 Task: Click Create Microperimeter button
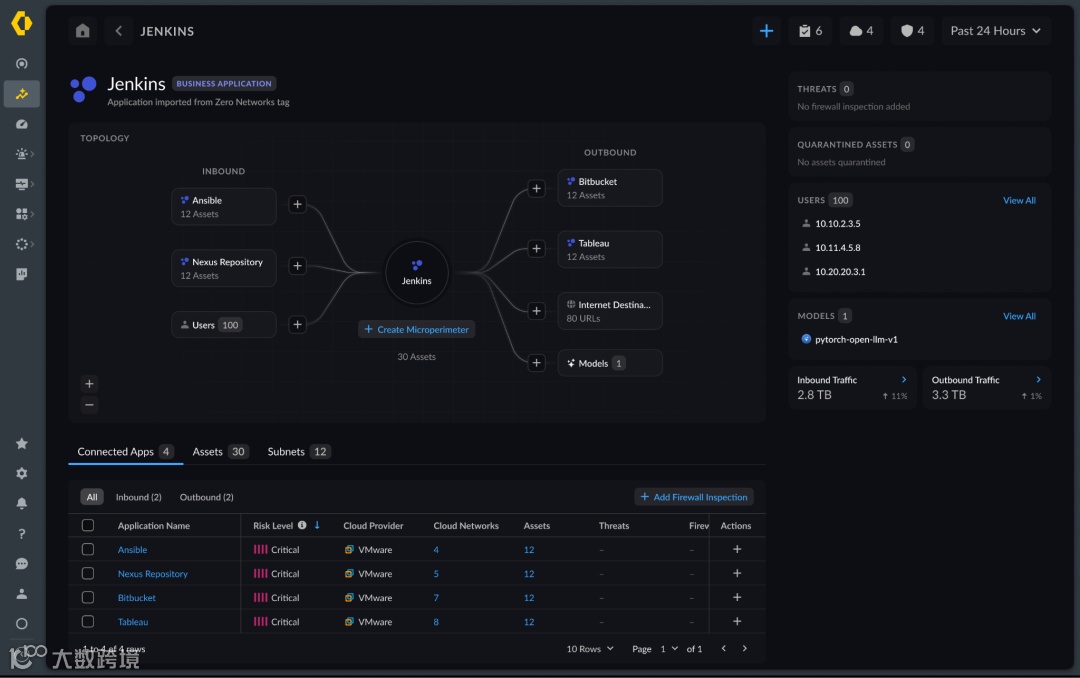coord(417,329)
